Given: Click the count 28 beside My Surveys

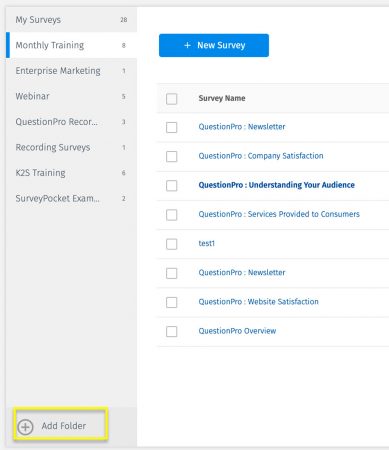Looking at the screenshot, I should click(124, 20).
